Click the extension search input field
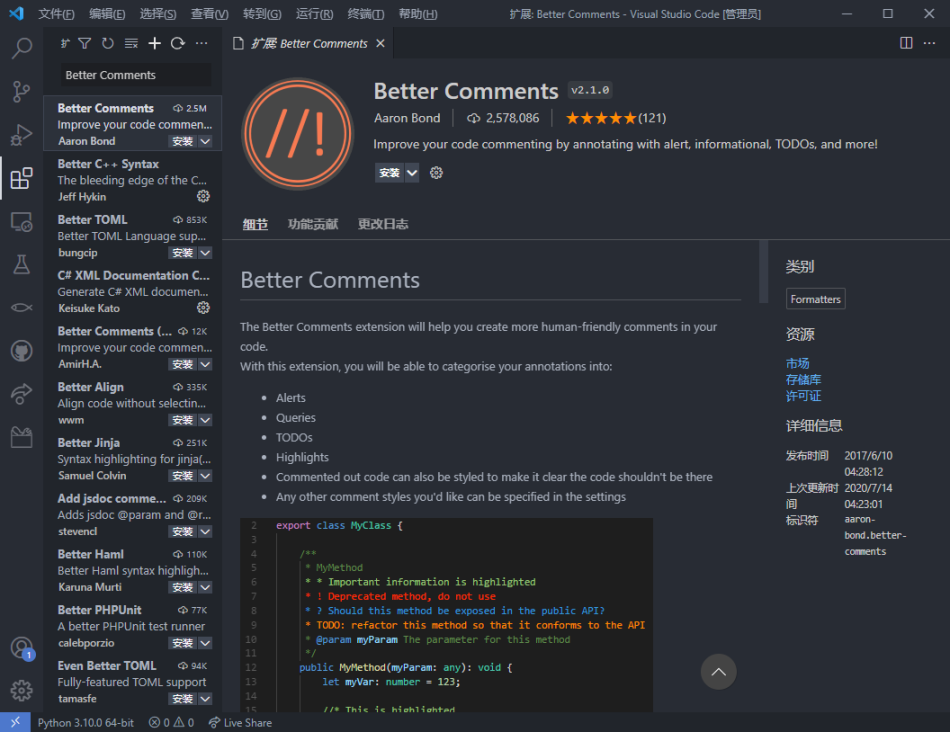This screenshot has height=732, width=950. (x=135, y=75)
